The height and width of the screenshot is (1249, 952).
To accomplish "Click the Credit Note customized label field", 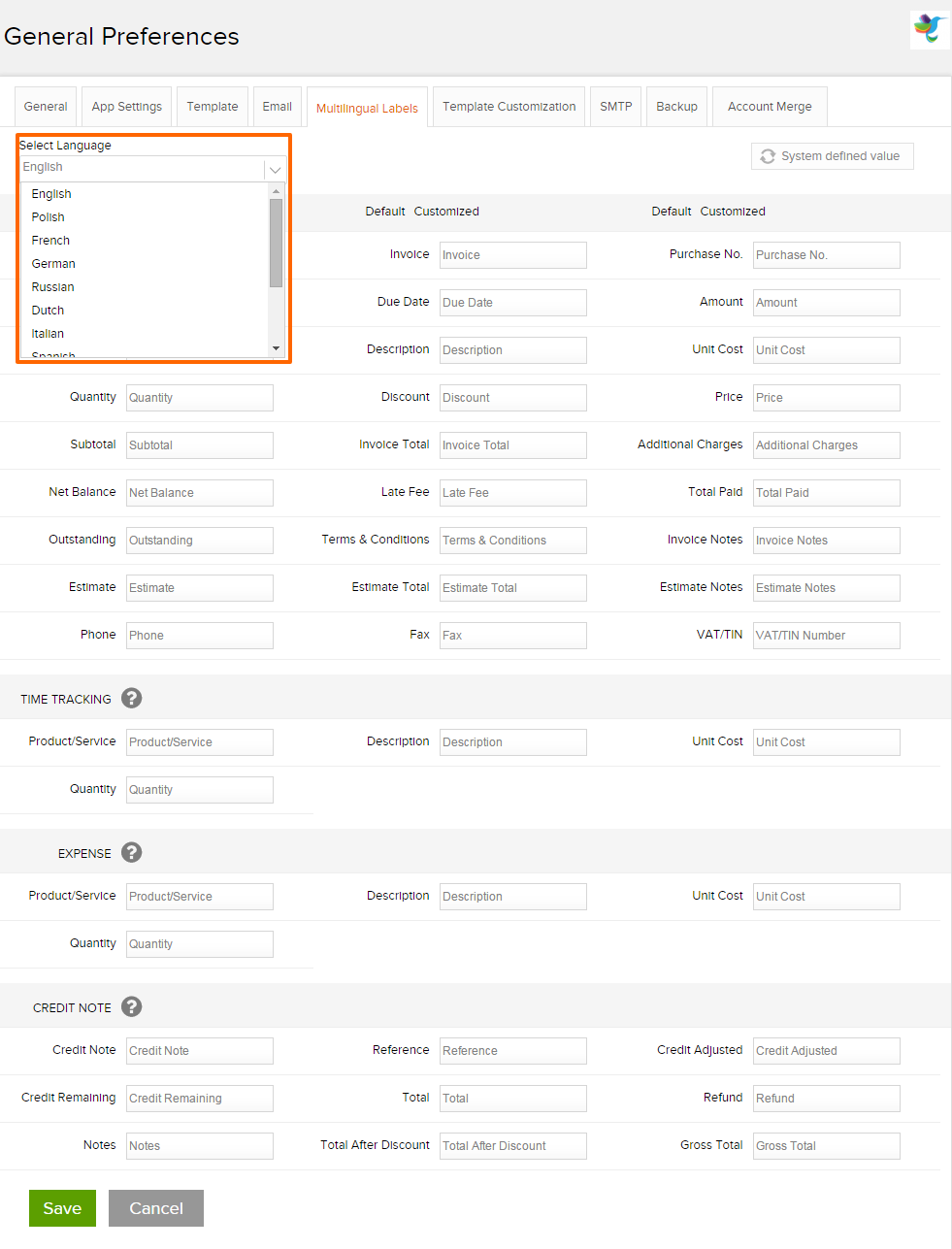I will point(200,1051).
